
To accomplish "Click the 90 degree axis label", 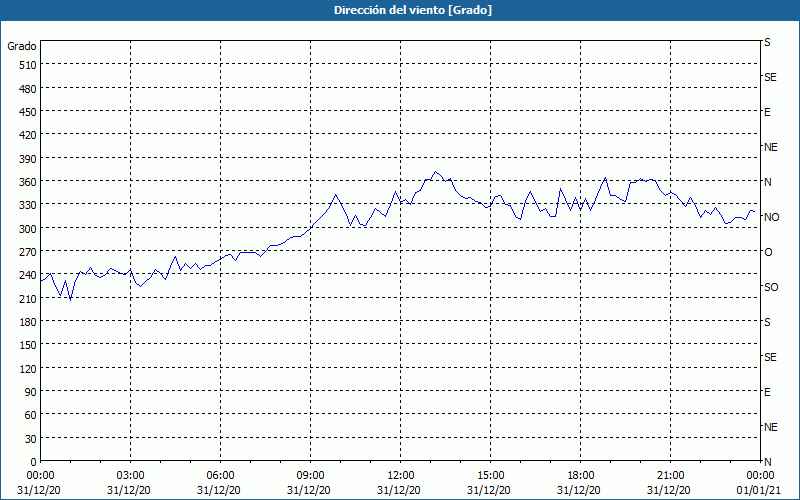I will click(x=31, y=392).
